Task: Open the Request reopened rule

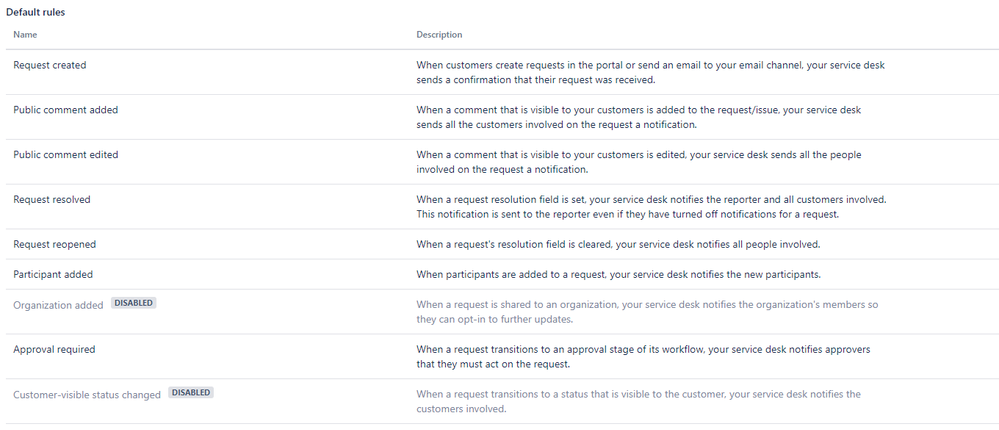Action: coord(54,244)
